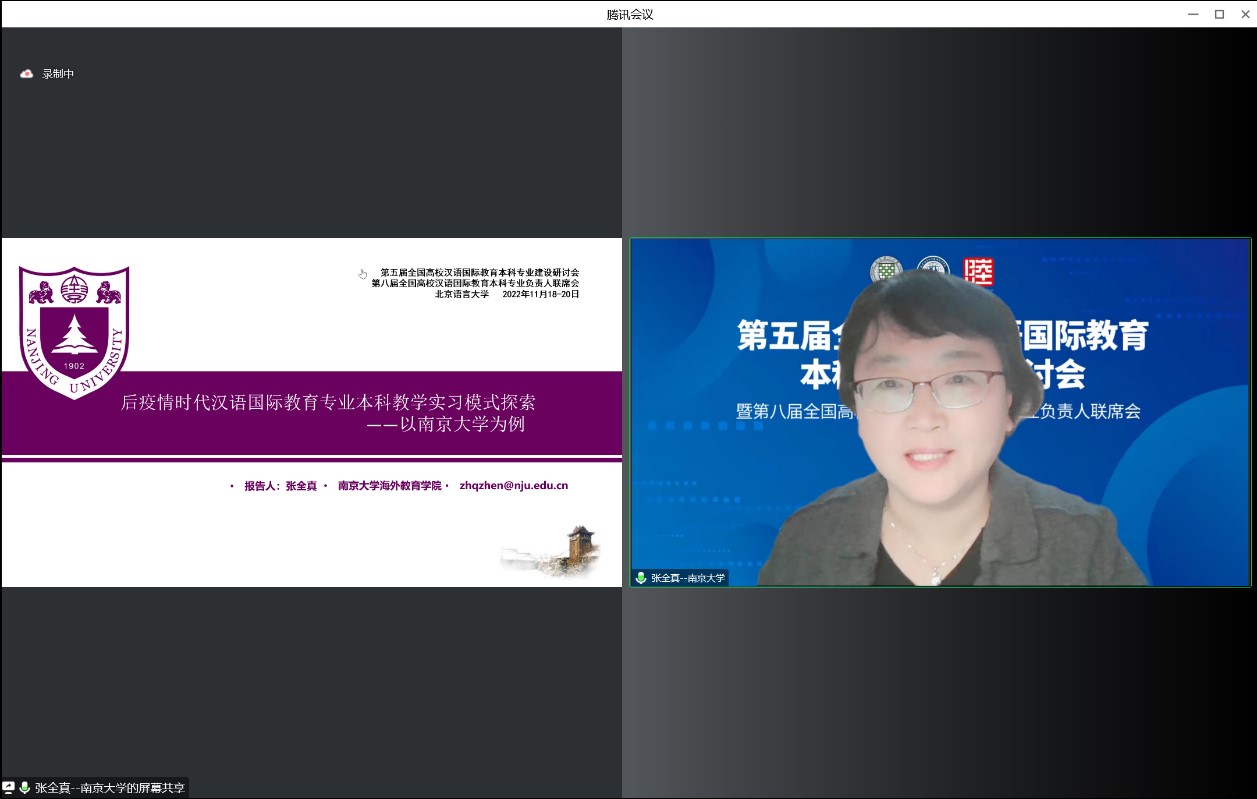Click the red square seal logo in the video
The height and width of the screenshot is (799, 1257).
[x=978, y=271]
